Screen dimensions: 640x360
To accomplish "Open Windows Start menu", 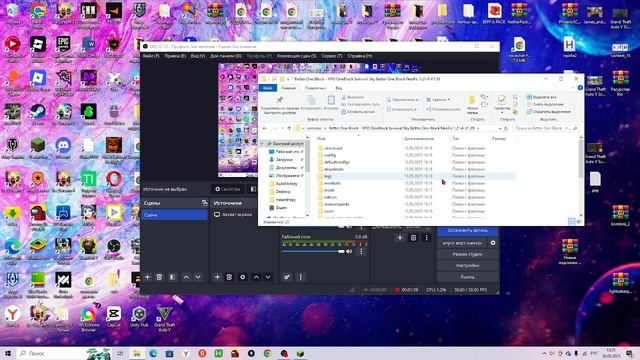I will click(x=7, y=353).
